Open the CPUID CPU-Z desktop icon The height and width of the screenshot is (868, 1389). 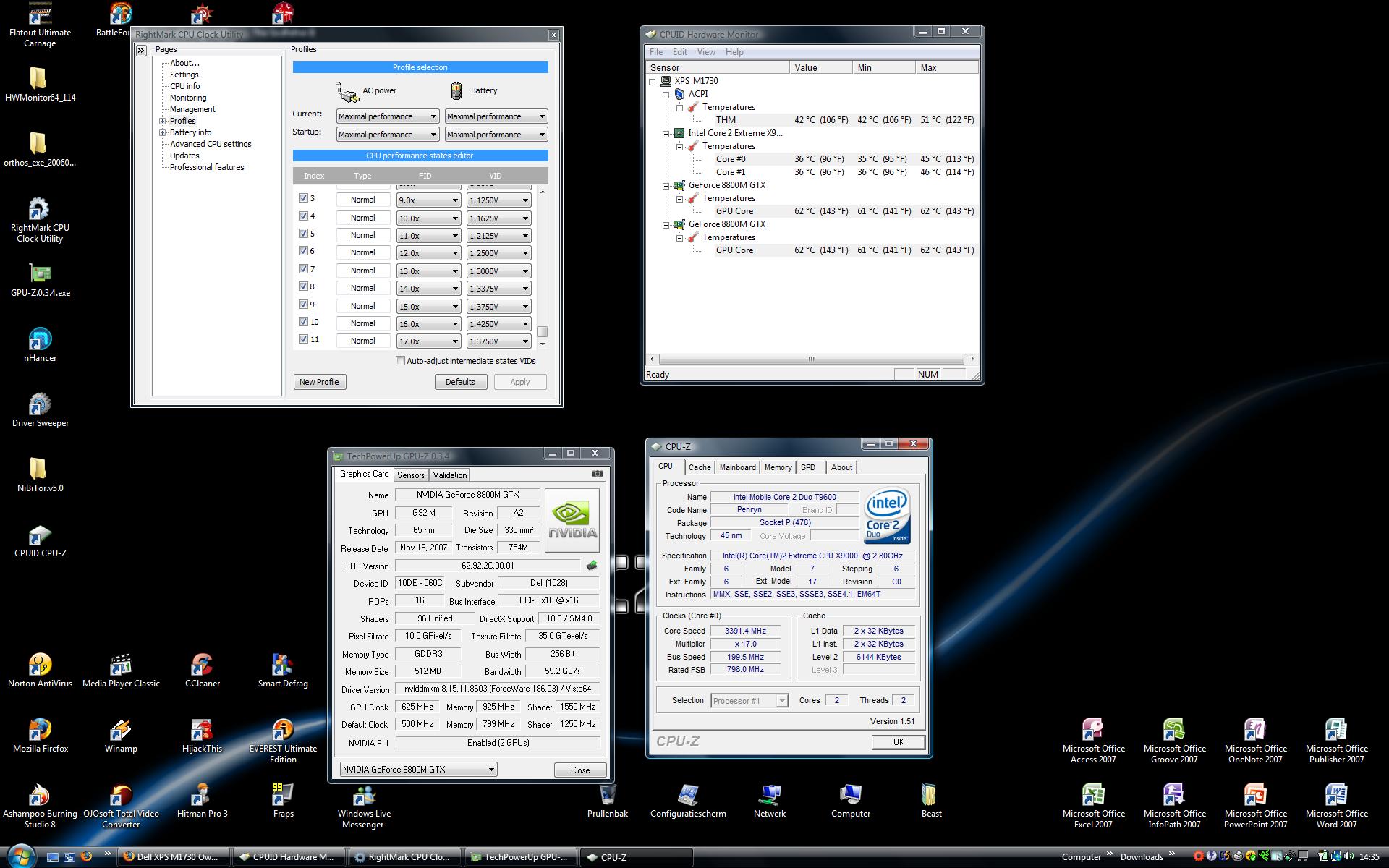tap(40, 540)
